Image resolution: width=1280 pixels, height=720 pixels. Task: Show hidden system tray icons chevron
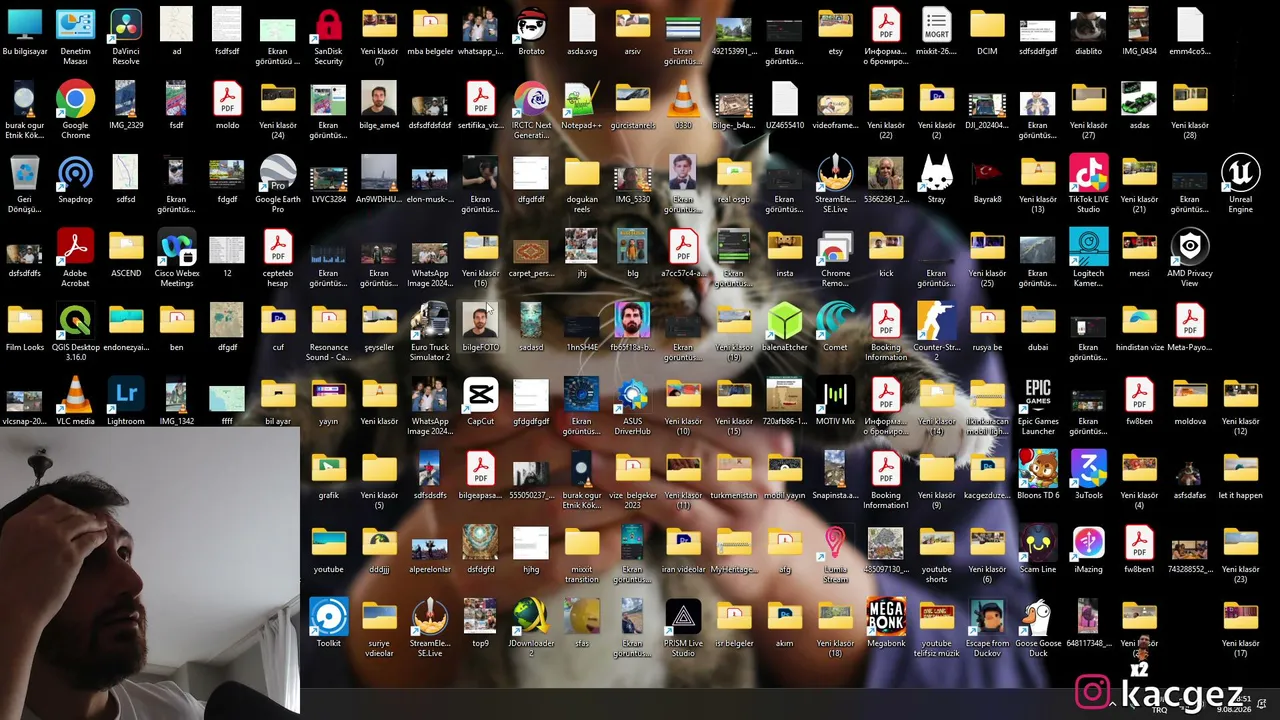[x=1112, y=704]
